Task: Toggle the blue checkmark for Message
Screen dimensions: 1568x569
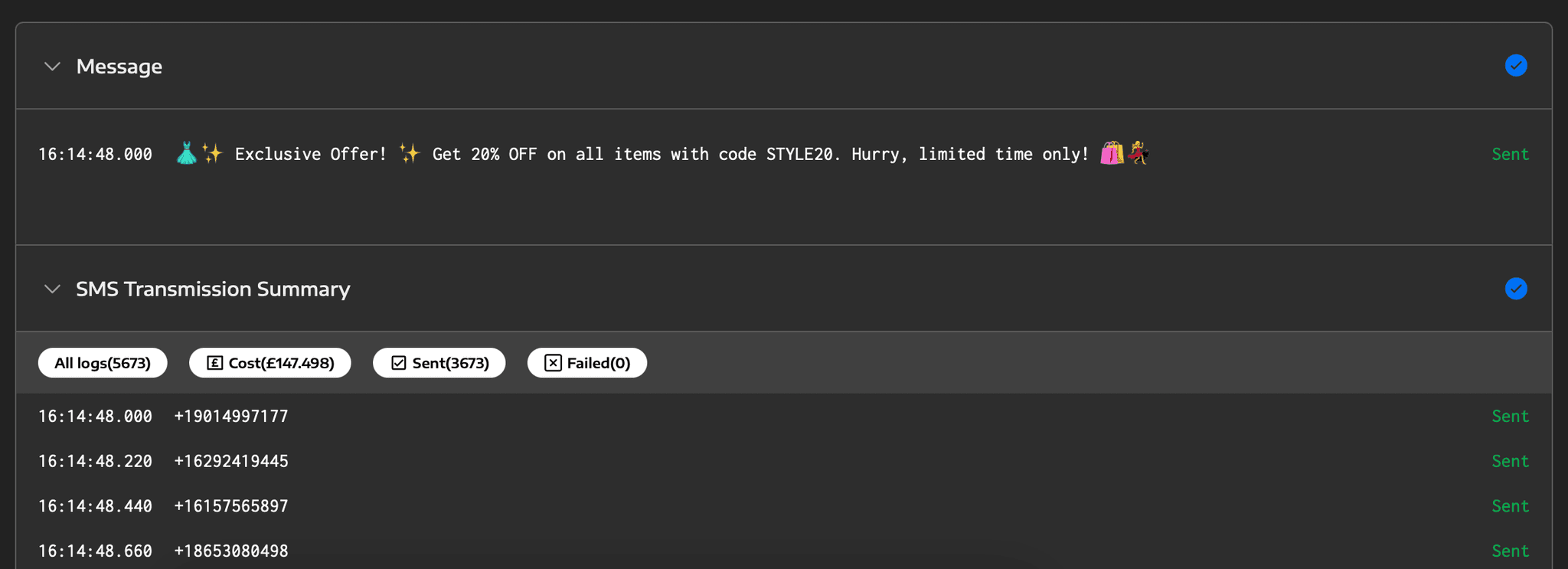Action: (x=1515, y=66)
